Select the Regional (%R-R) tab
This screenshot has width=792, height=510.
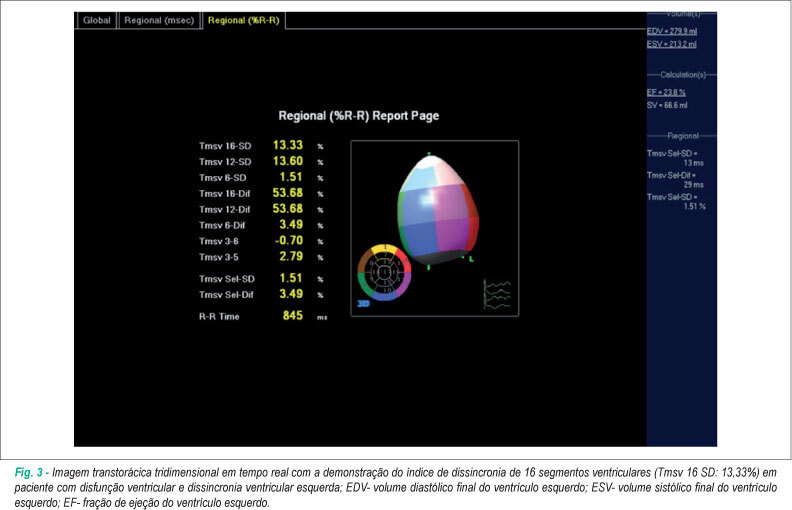(243, 21)
